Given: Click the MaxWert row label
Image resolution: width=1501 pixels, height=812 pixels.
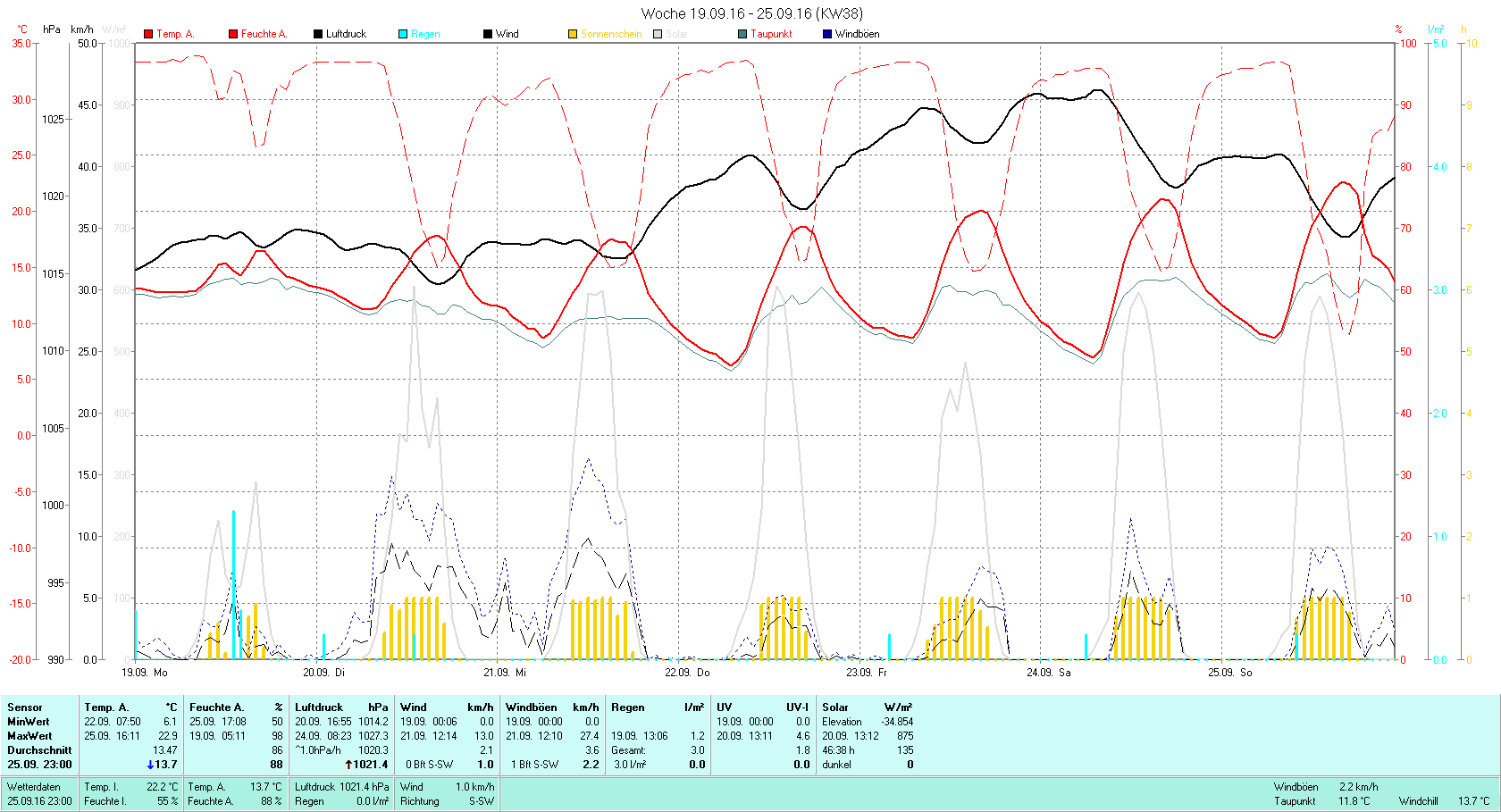Looking at the screenshot, I should (29, 736).
